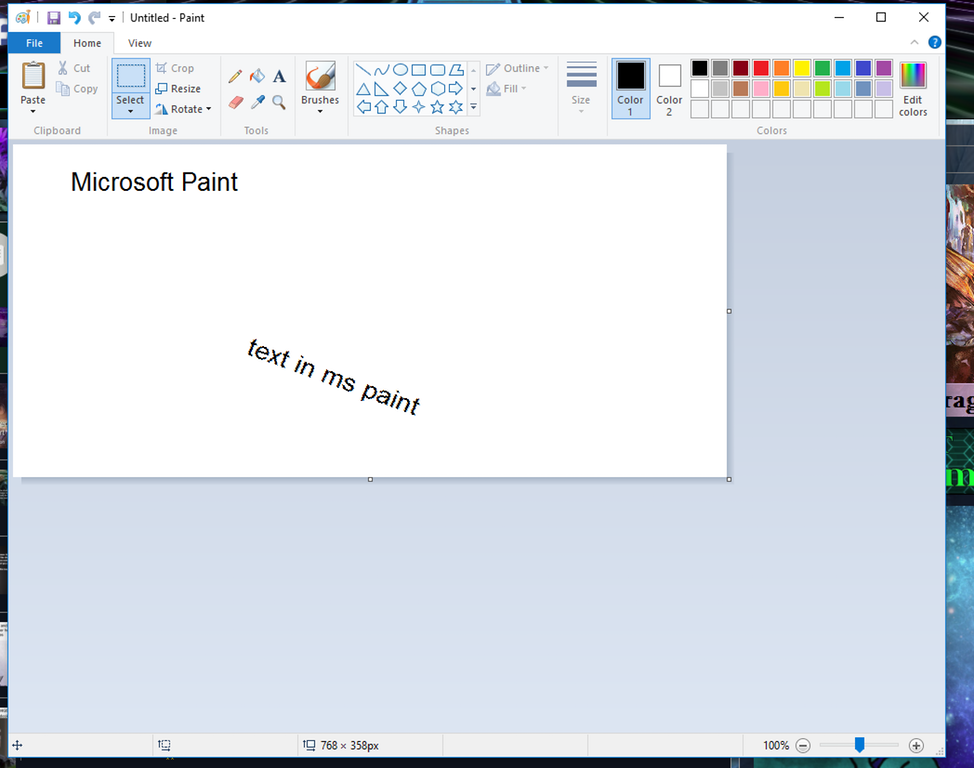
Task: Click the Resize button
Action: [178, 88]
